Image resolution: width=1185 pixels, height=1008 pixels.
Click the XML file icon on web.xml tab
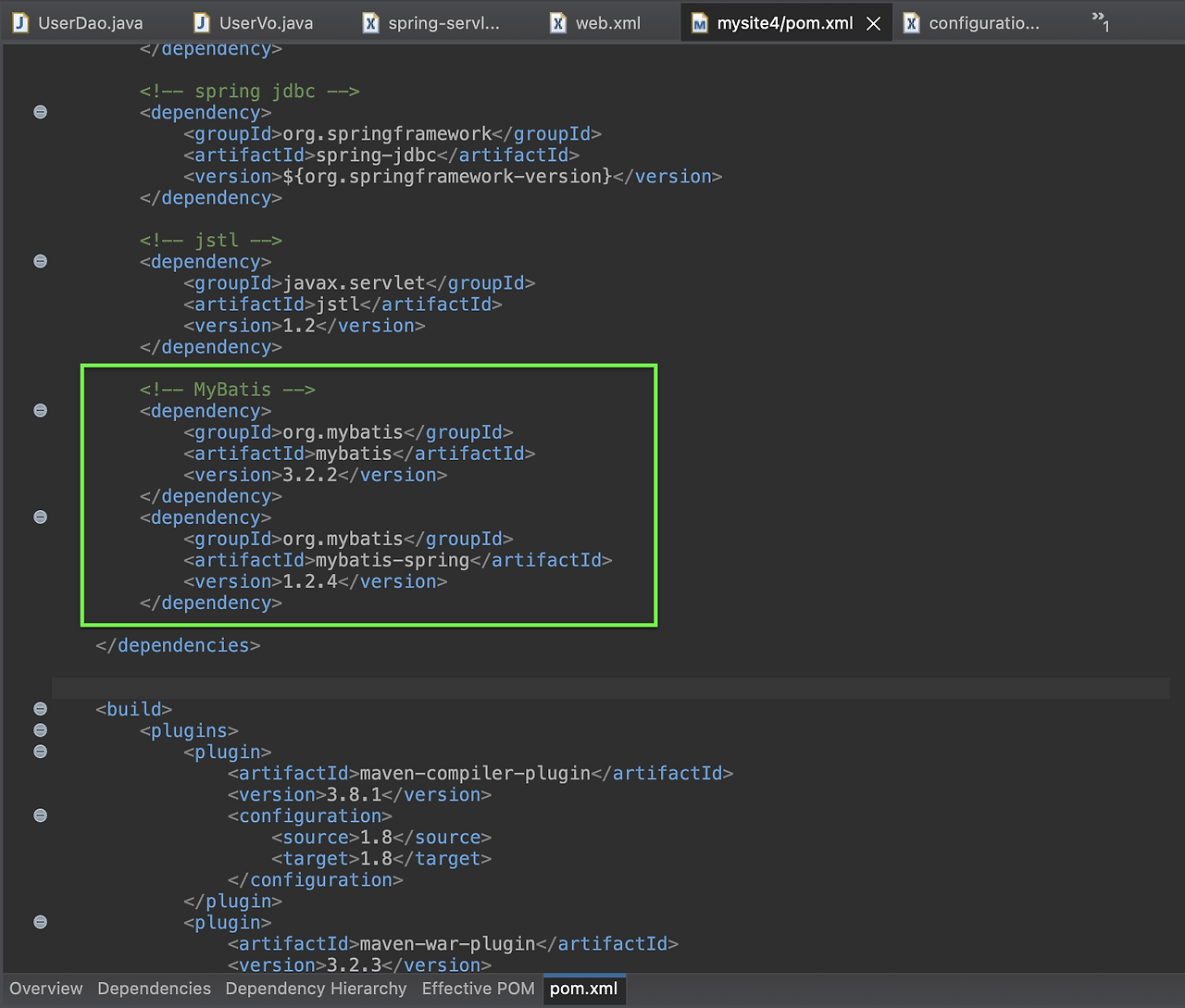point(558,22)
